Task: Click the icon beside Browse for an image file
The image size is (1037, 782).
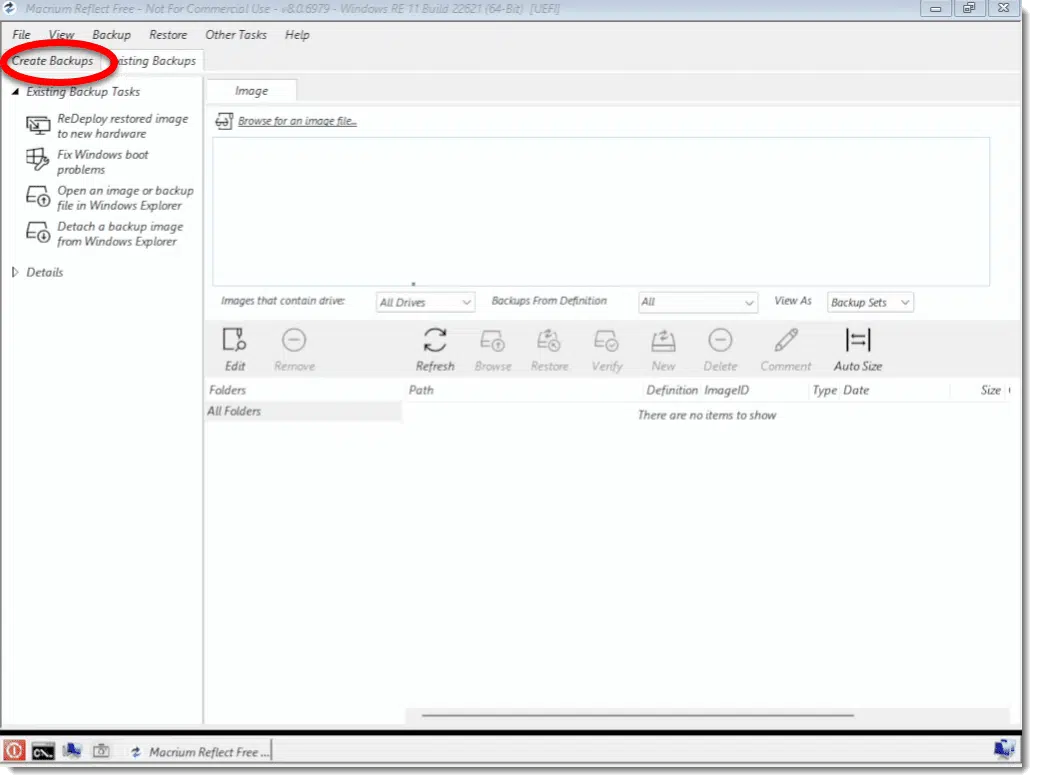Action: pyautogui.click(x=224, y=121)
